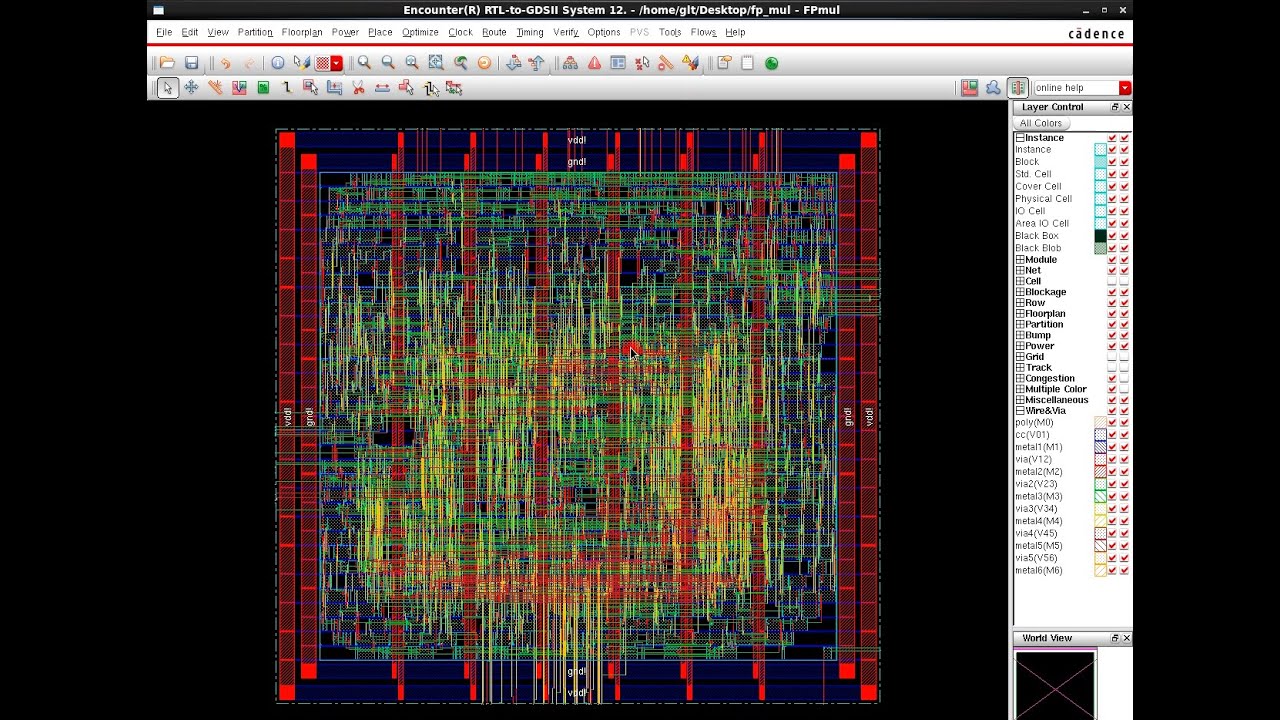1280x720 pixels.
Task: Click the open folder toolbar icon
Action: click(x=167, y=63)
